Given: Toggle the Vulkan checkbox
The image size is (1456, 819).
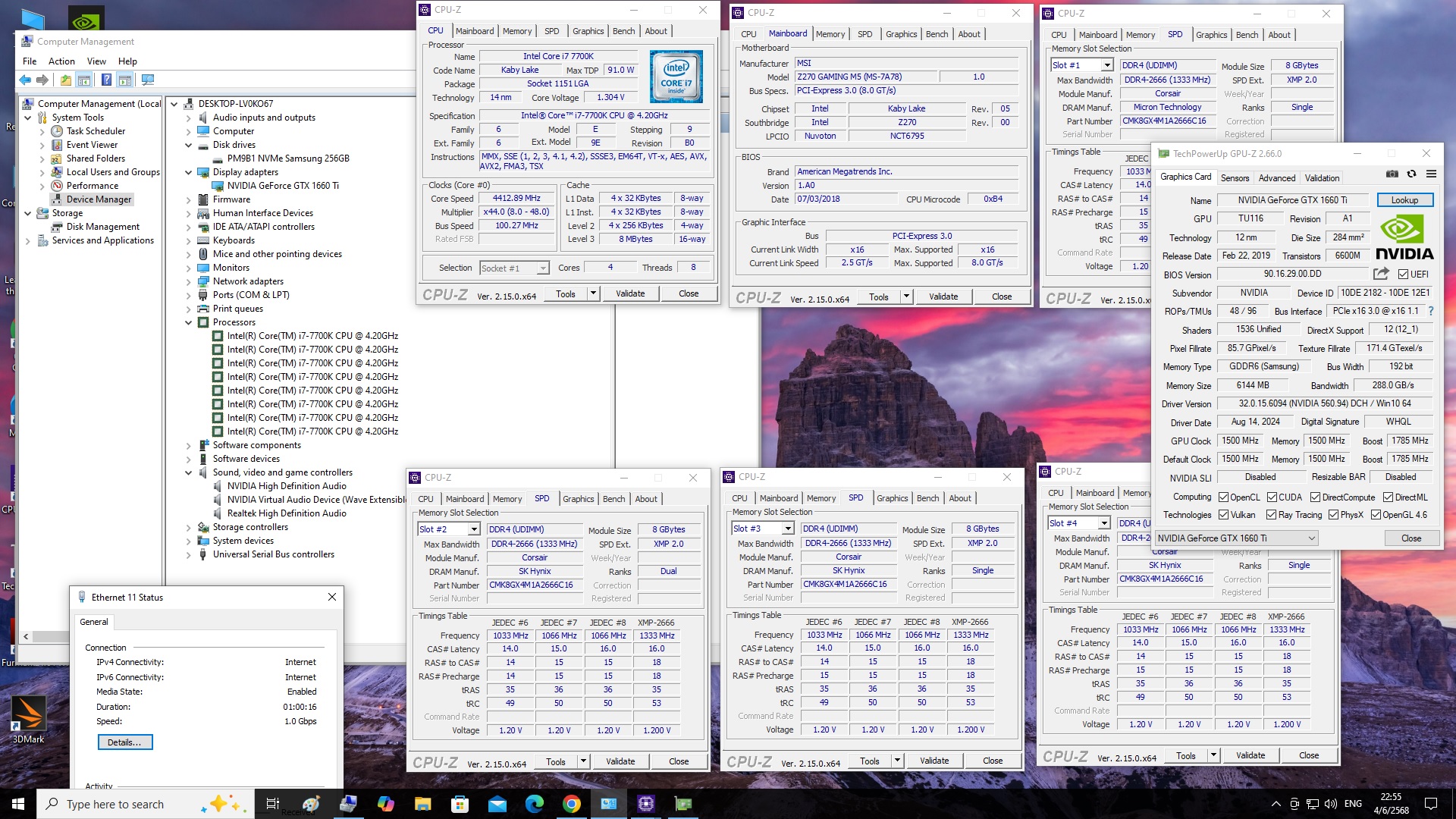Looking at the screenshot, I should coord(1223,515).
